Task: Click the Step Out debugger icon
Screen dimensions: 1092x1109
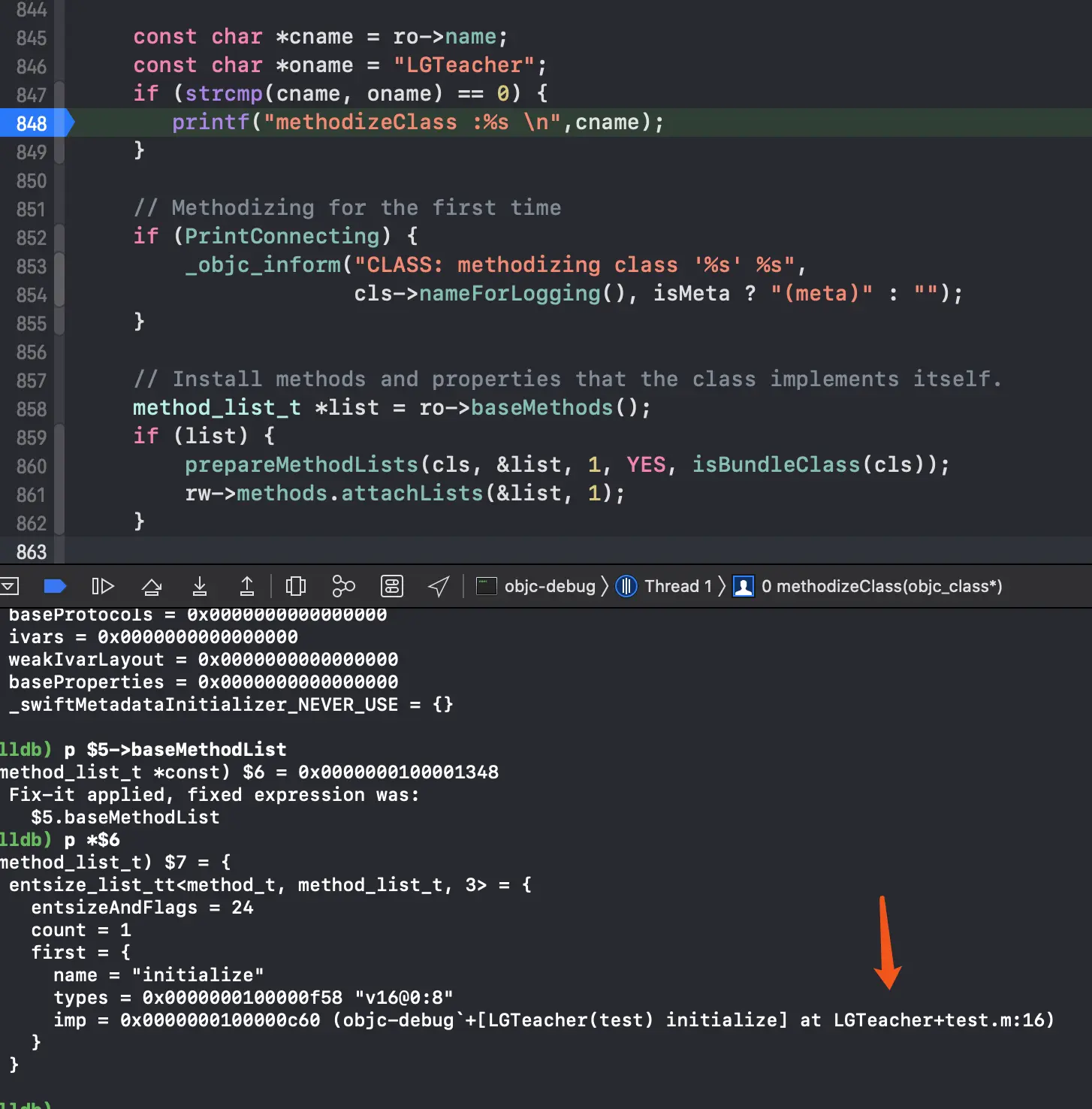Action: (247, 586)
